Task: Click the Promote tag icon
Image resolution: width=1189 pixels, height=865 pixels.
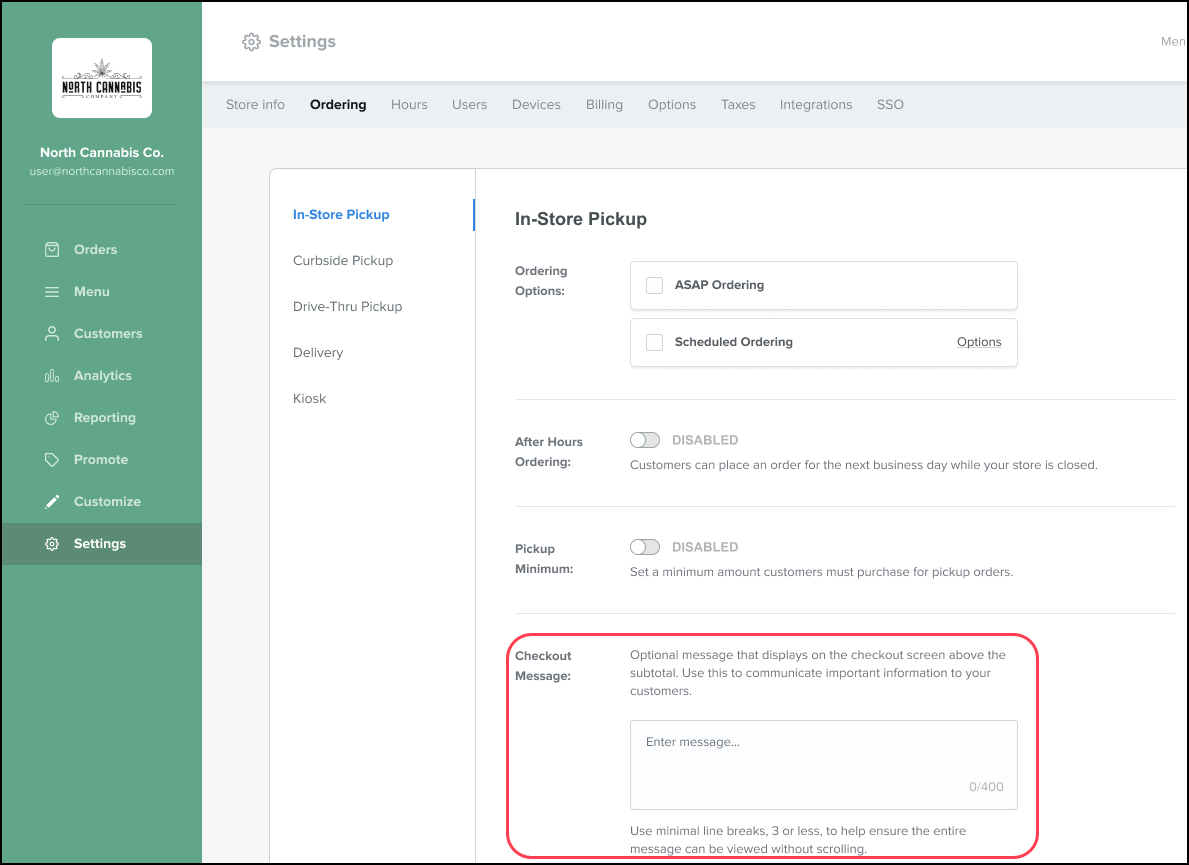Action: tap(52, 459)
